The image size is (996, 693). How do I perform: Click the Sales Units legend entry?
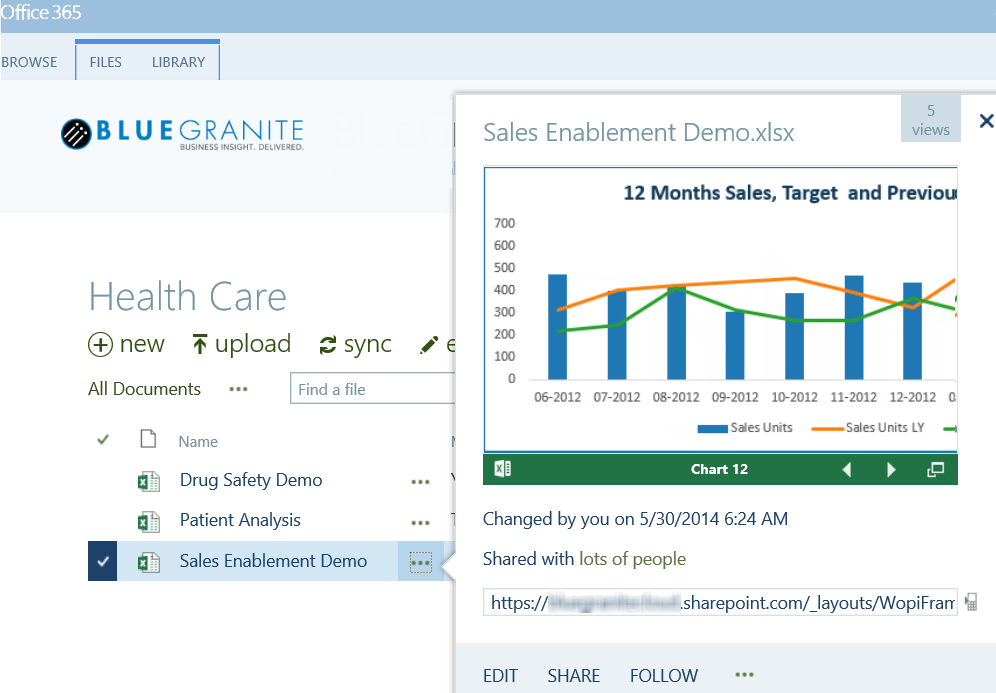[745, 428]
